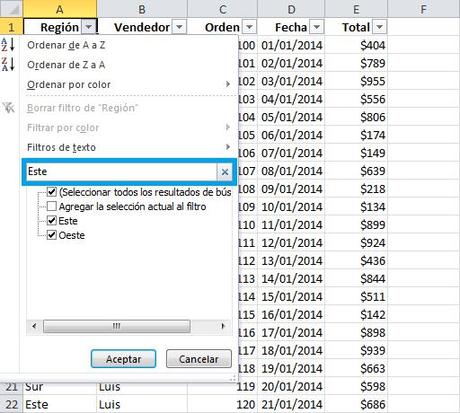Open the Total filter dropdown

pyautogui.click(x=379, y=27)
